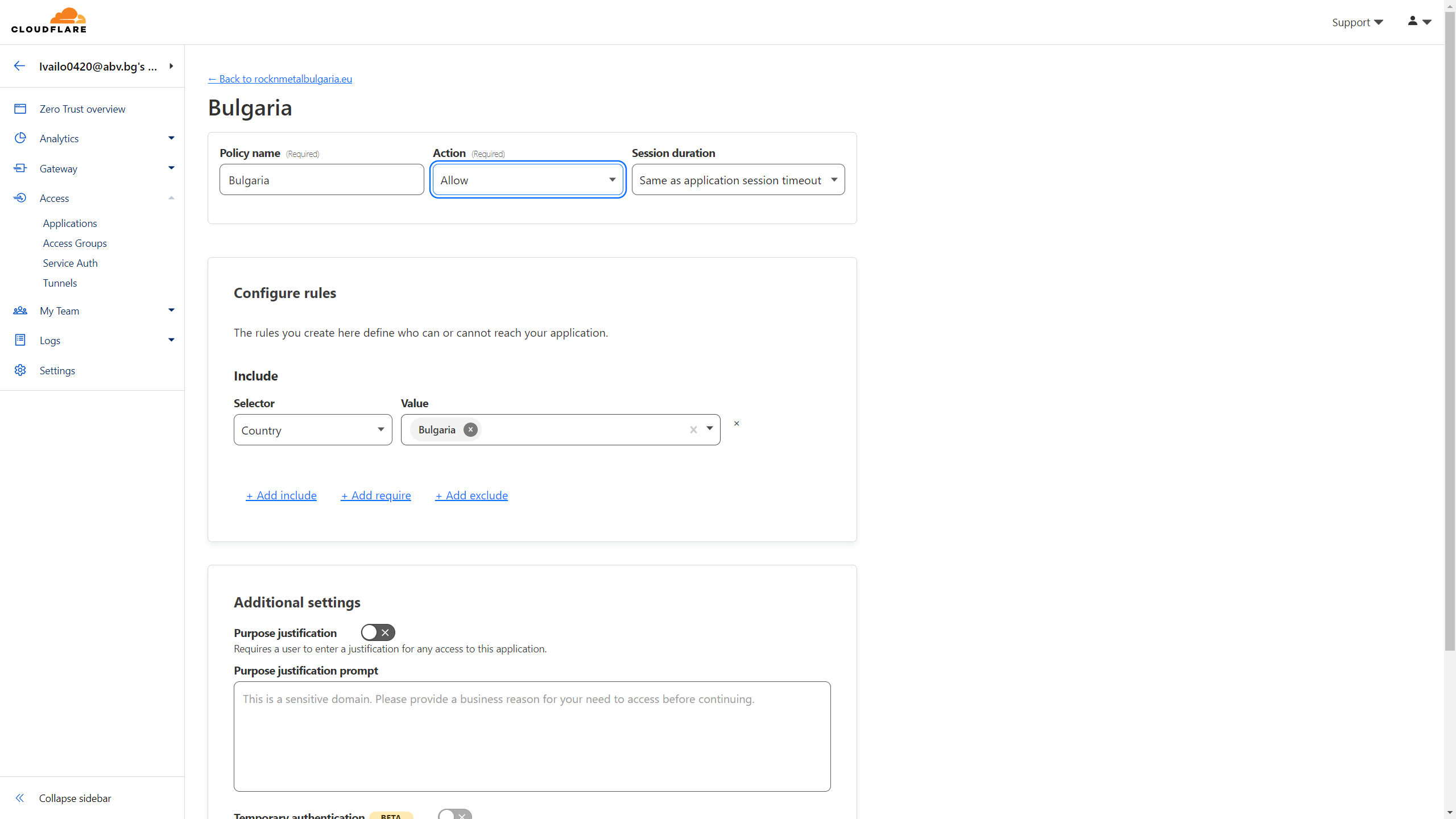Click the Cloudflare logo
1456x819 pixels.
click(x=49, y=21)
